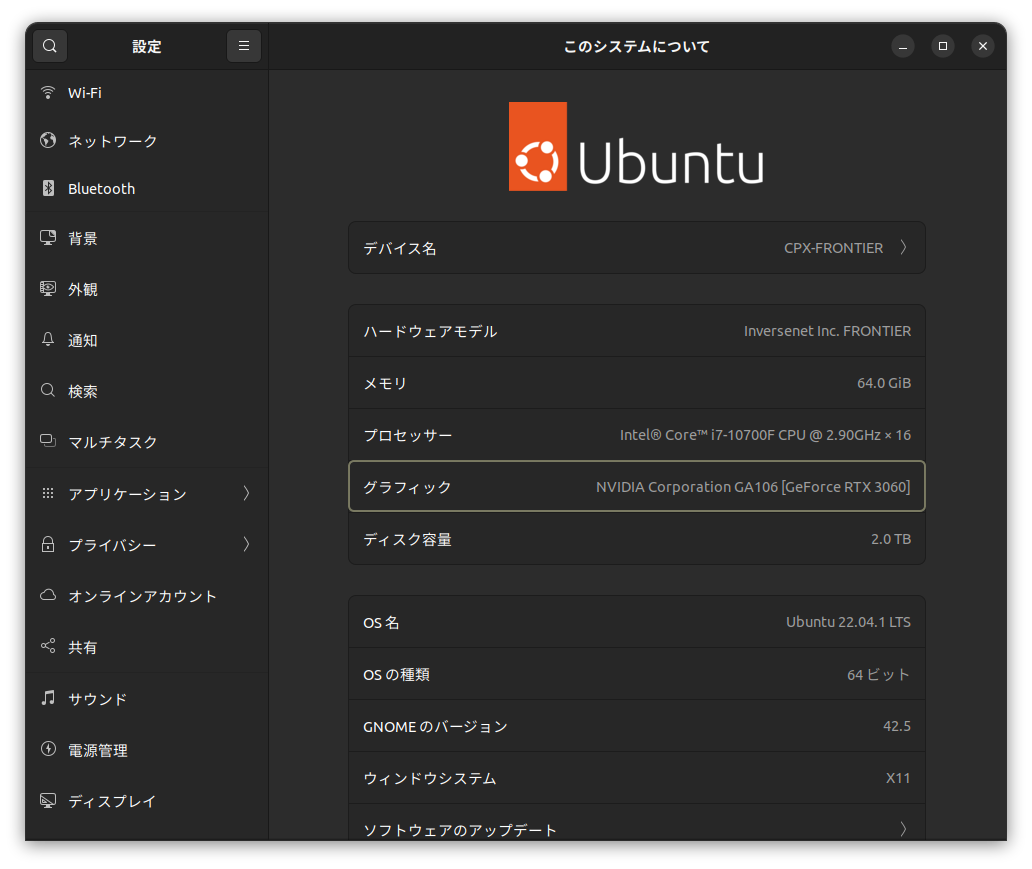Image resolution: width=1032 pixels, height=869 pixels.
Task: Click the アプリケーション grid icon
Action: (x=48, y=493)
